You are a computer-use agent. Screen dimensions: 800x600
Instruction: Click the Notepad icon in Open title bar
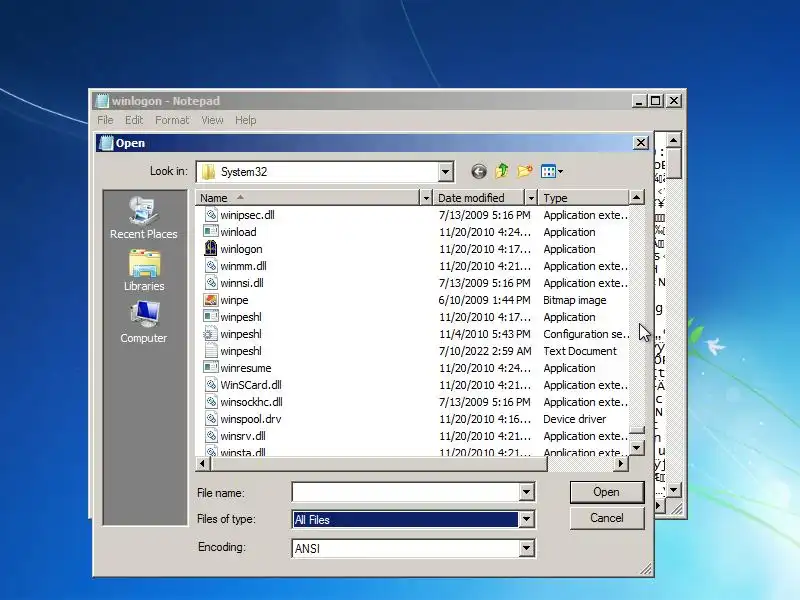point(106,143)
